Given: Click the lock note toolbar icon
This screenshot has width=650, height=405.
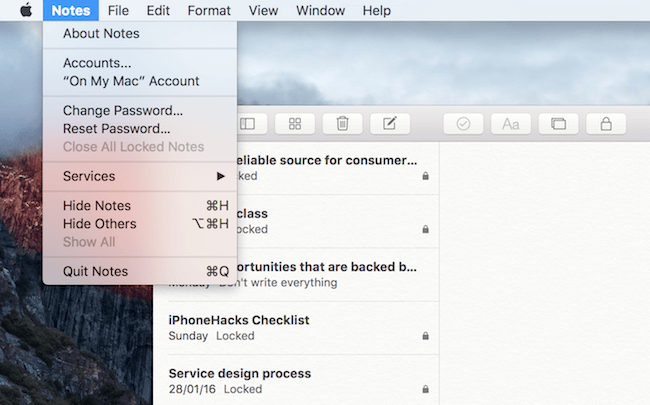Looking at the screenshot, I should 606,124.
